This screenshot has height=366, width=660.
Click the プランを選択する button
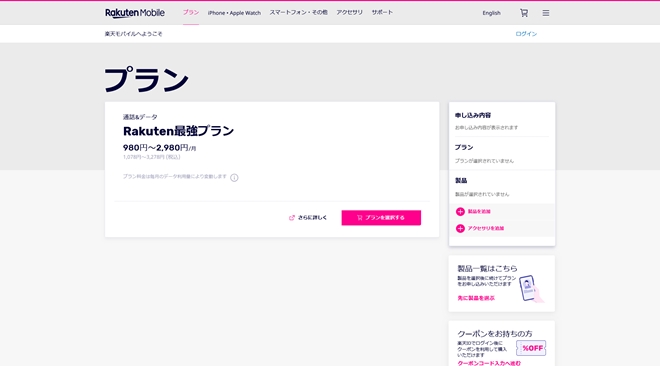point(381,218)
